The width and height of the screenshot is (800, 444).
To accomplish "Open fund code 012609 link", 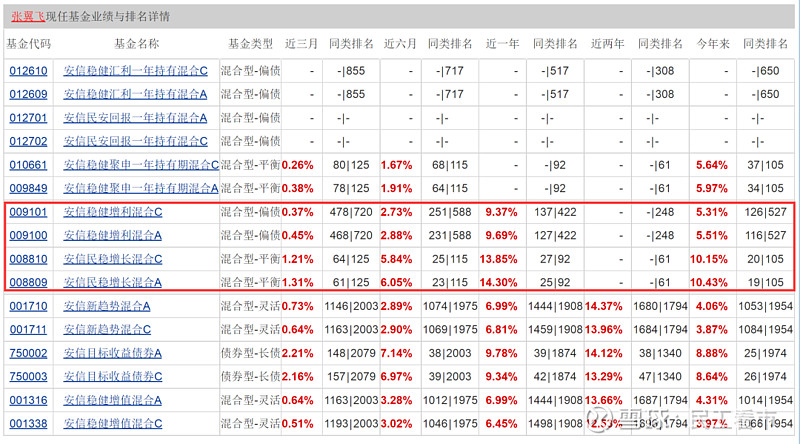I will click(x=28, y=94).
